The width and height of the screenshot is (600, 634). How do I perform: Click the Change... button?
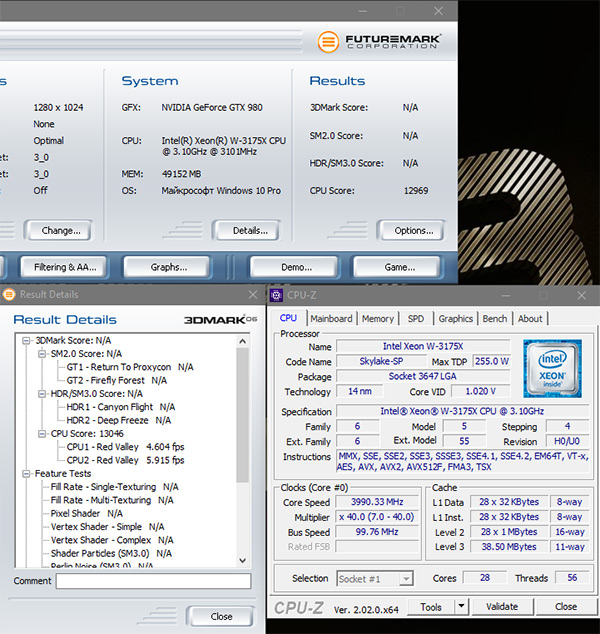click(61, 230)
